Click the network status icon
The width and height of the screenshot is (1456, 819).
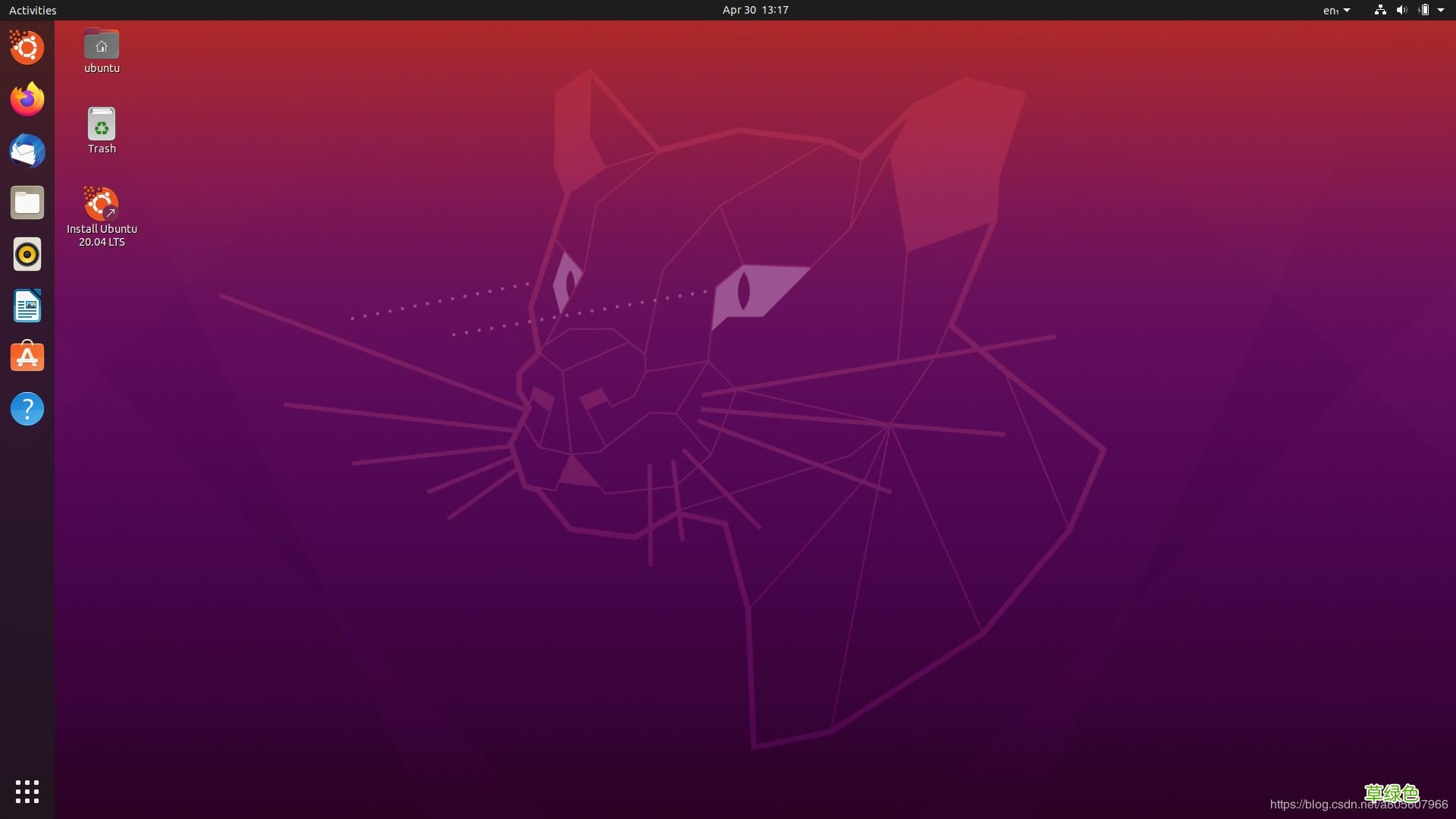1379,10
